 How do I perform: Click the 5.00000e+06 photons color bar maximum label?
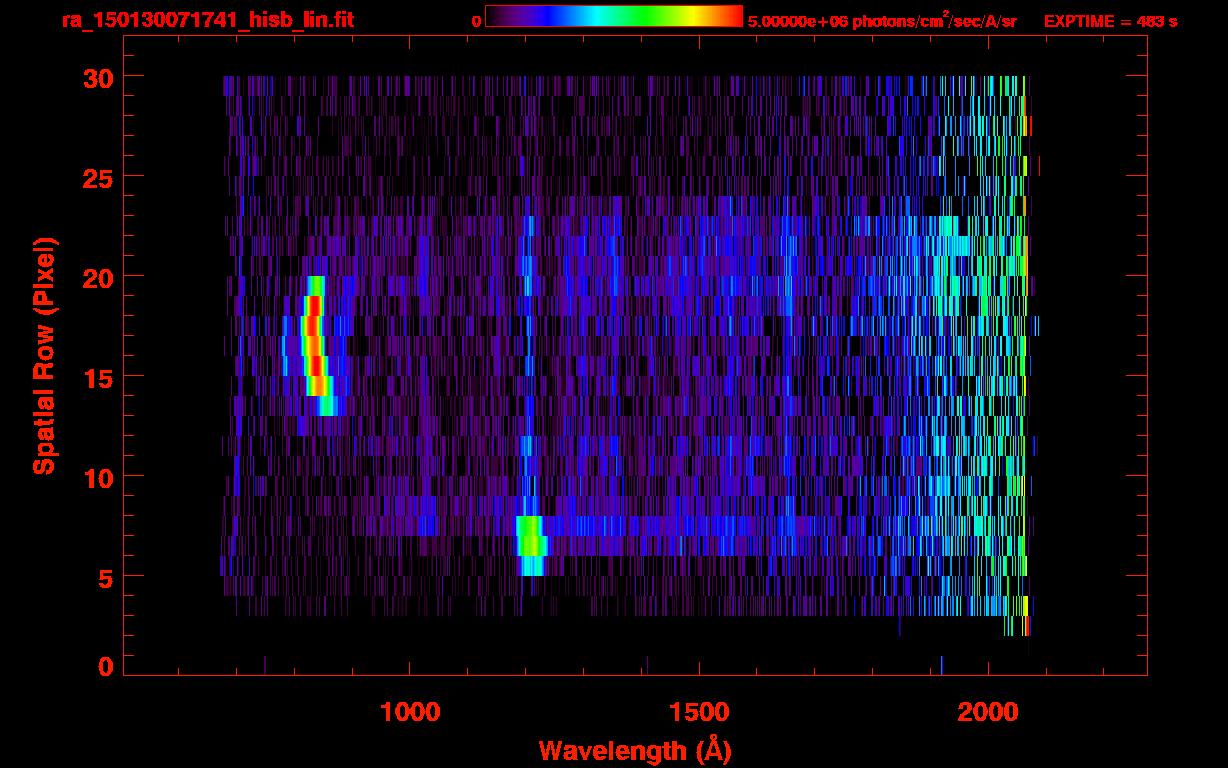882,21
